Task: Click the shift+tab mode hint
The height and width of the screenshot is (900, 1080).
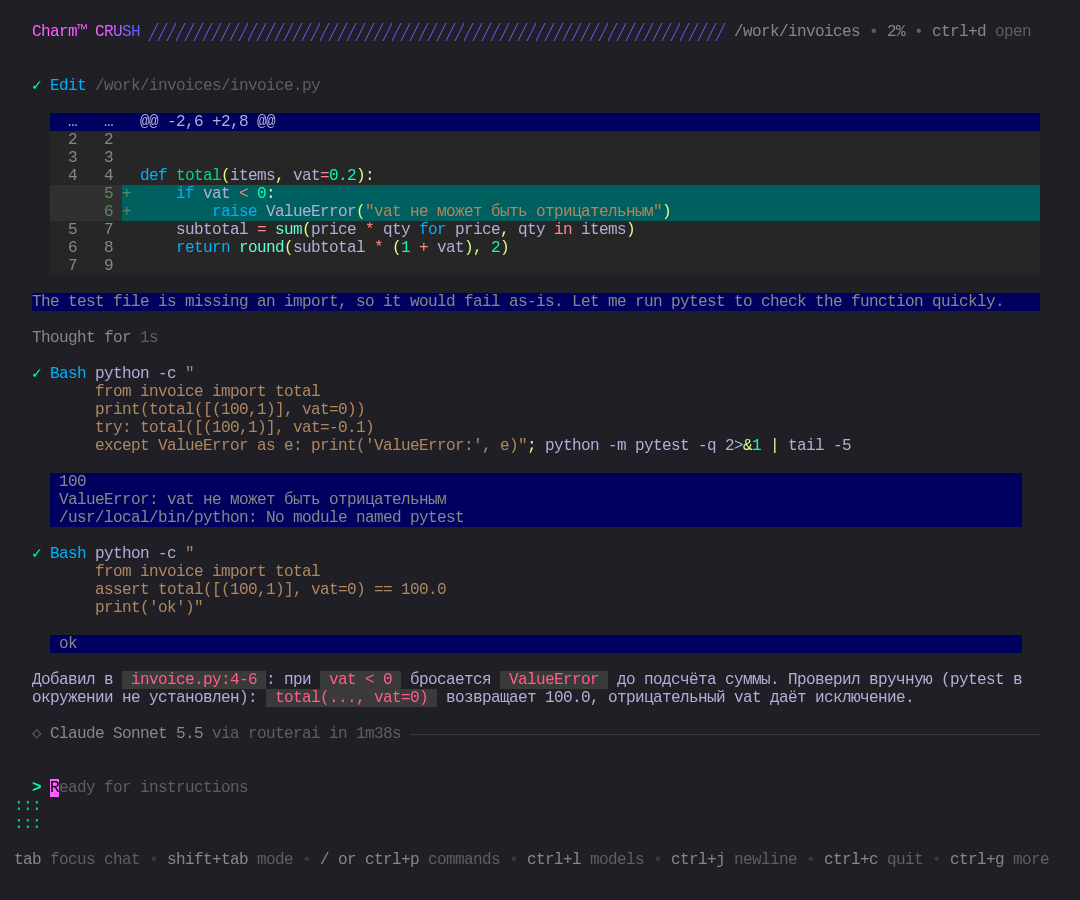Action: coord(230,859)
